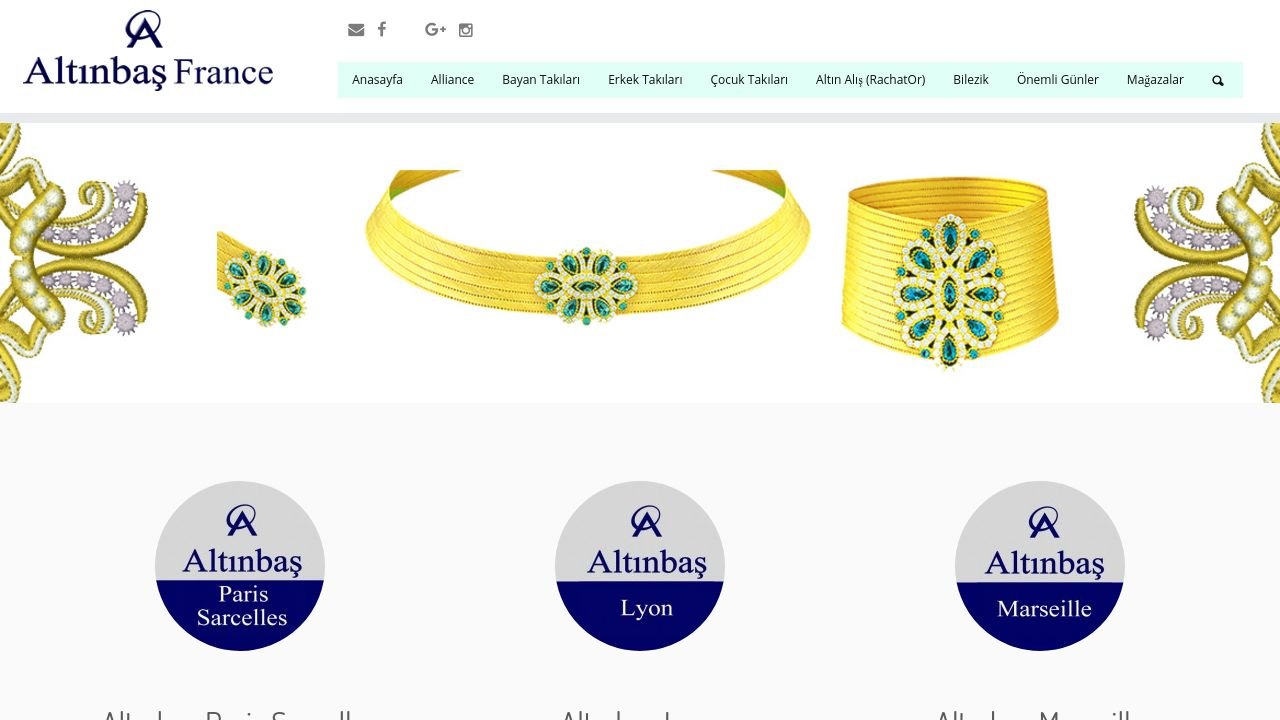Go to the Anasayfa menu item
Viewport: 1280px width, 720px height.
click(x=378, y=80)
